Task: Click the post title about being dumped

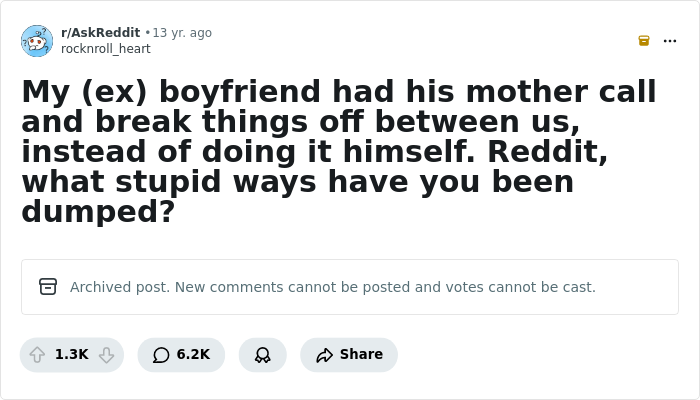Action: click(x=340, y=151)
